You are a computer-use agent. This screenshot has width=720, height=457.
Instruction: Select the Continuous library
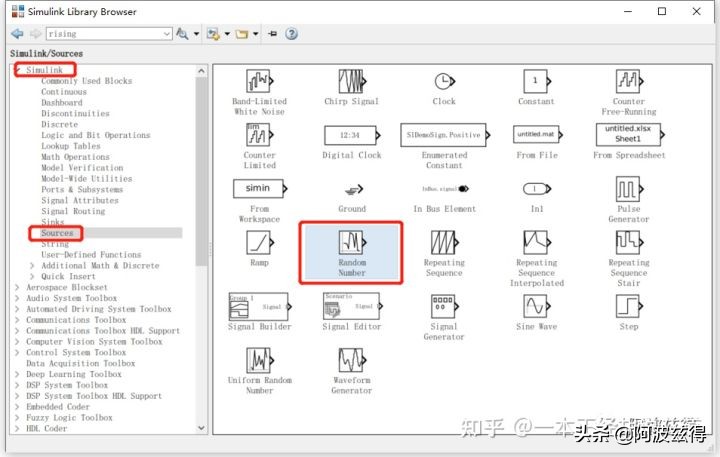point(64,92)
